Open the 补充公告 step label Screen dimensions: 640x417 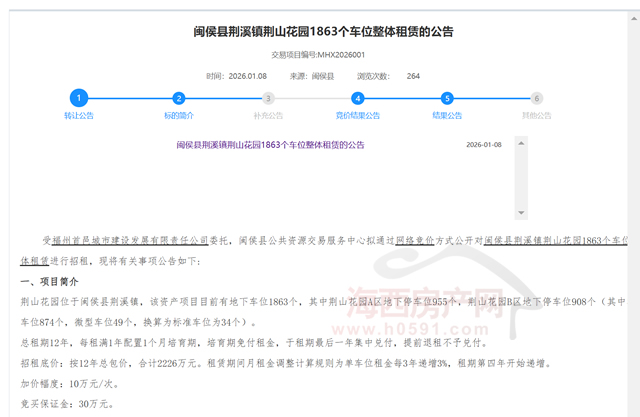[x=268, y=116]
